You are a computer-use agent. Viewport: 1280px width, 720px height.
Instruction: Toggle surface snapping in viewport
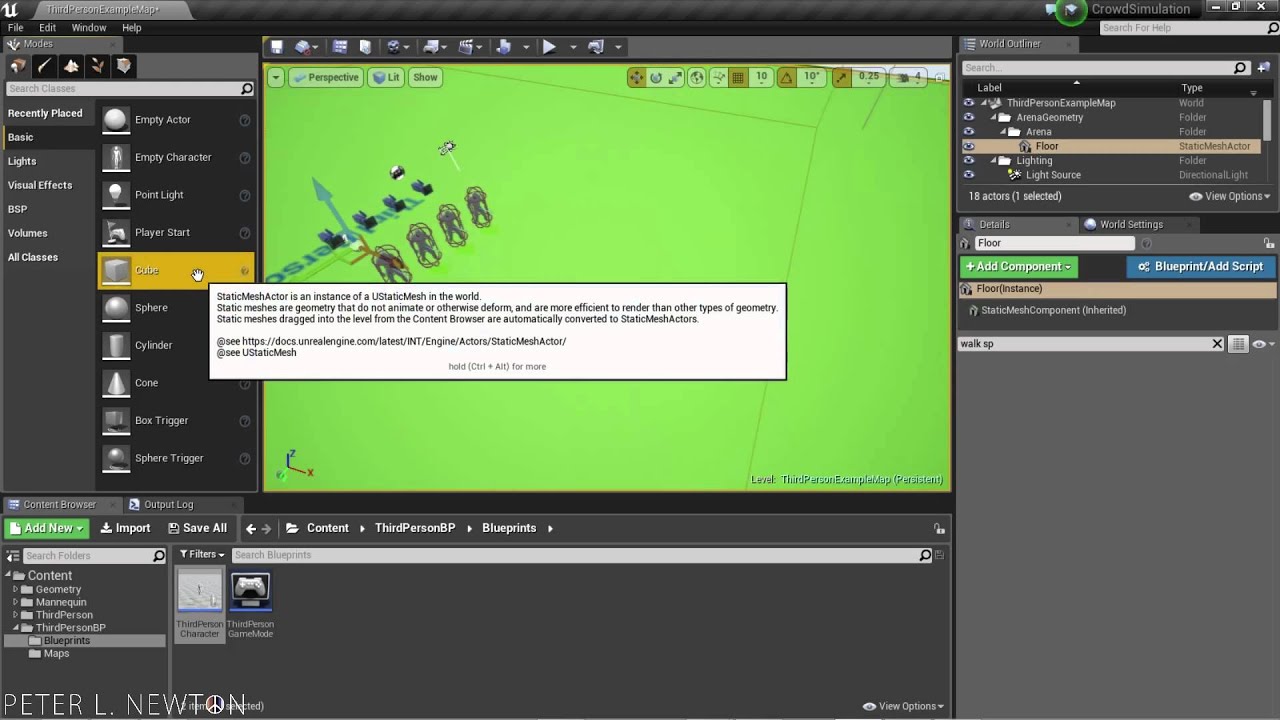click(718, 77)
